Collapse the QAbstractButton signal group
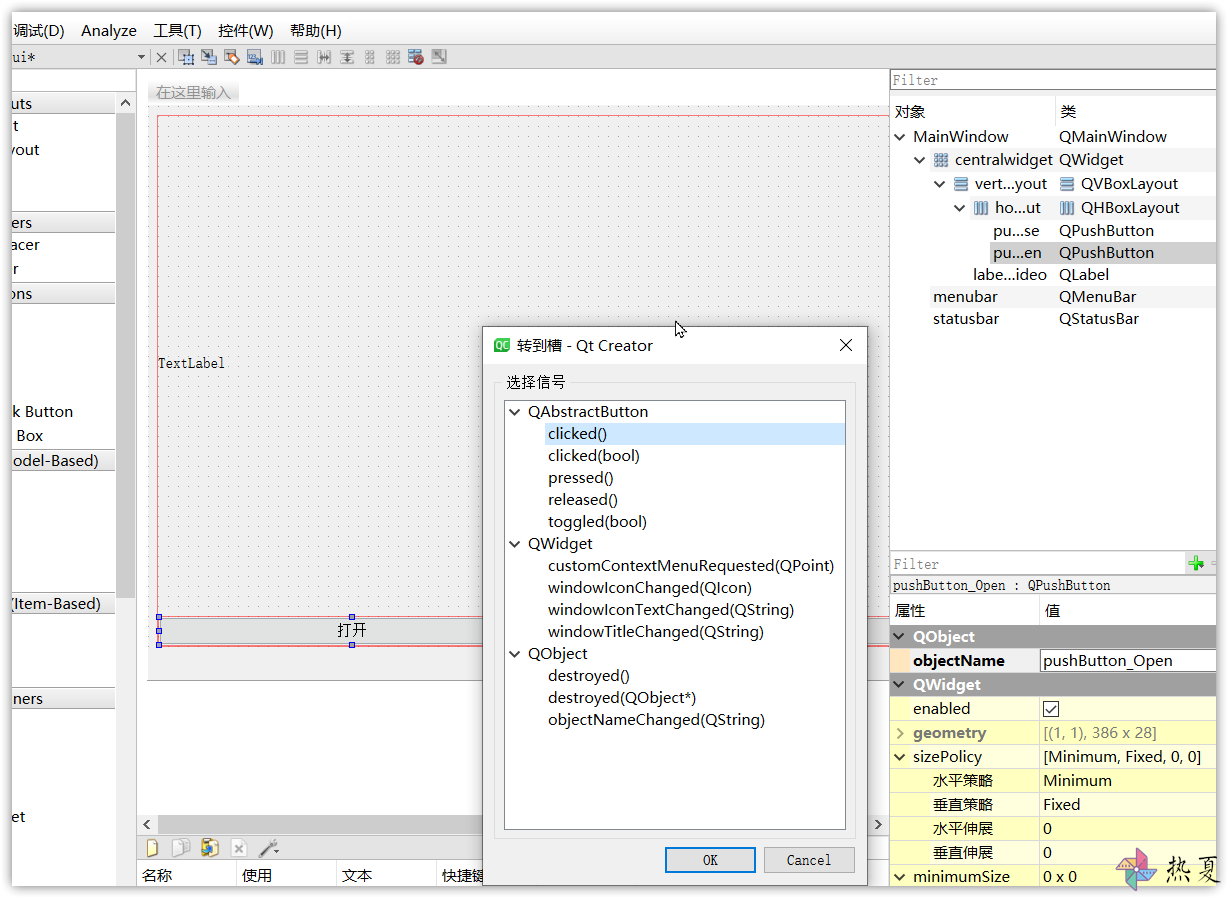 [515, 412]
